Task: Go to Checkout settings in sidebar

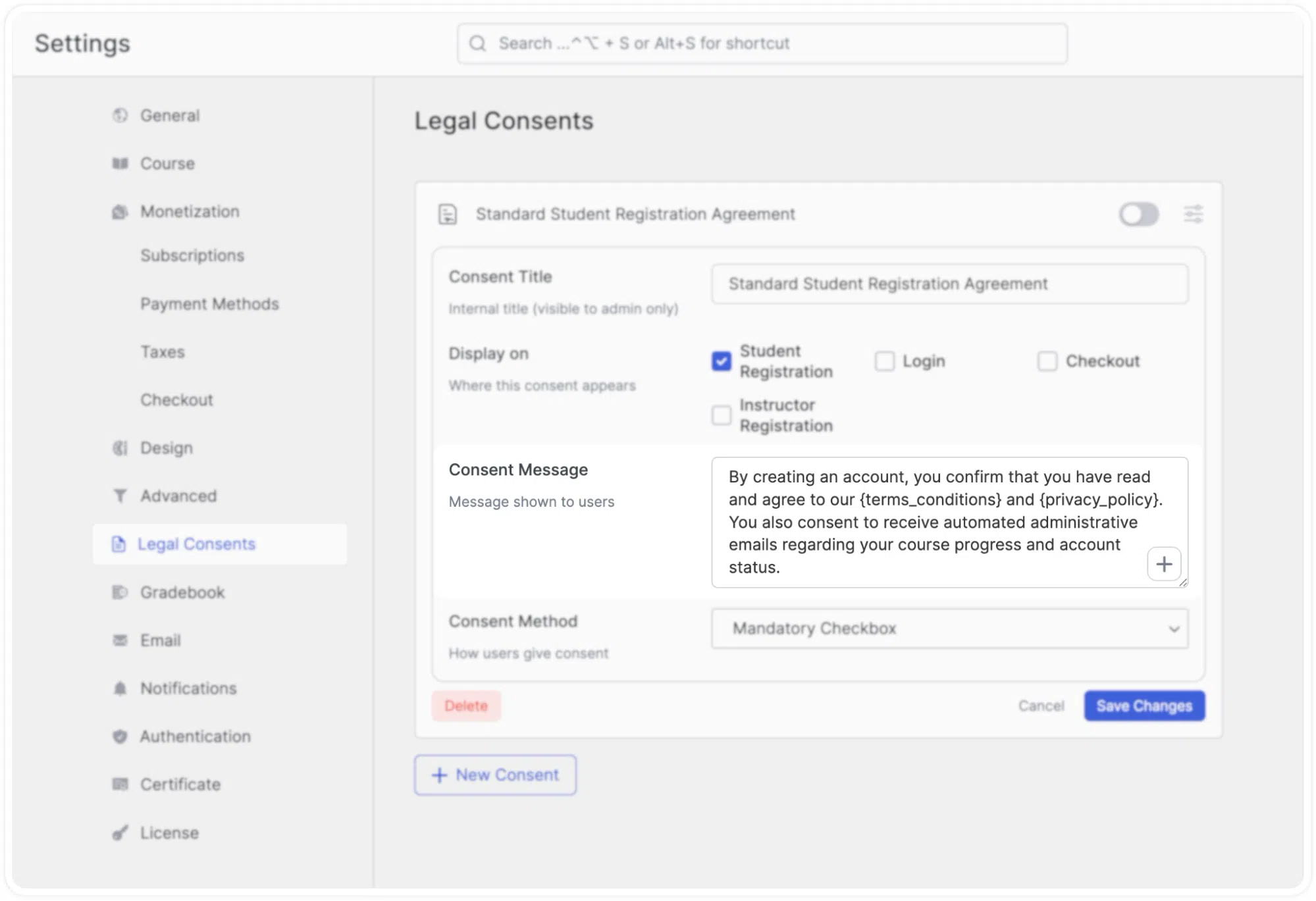Action: tap(176, 399)
